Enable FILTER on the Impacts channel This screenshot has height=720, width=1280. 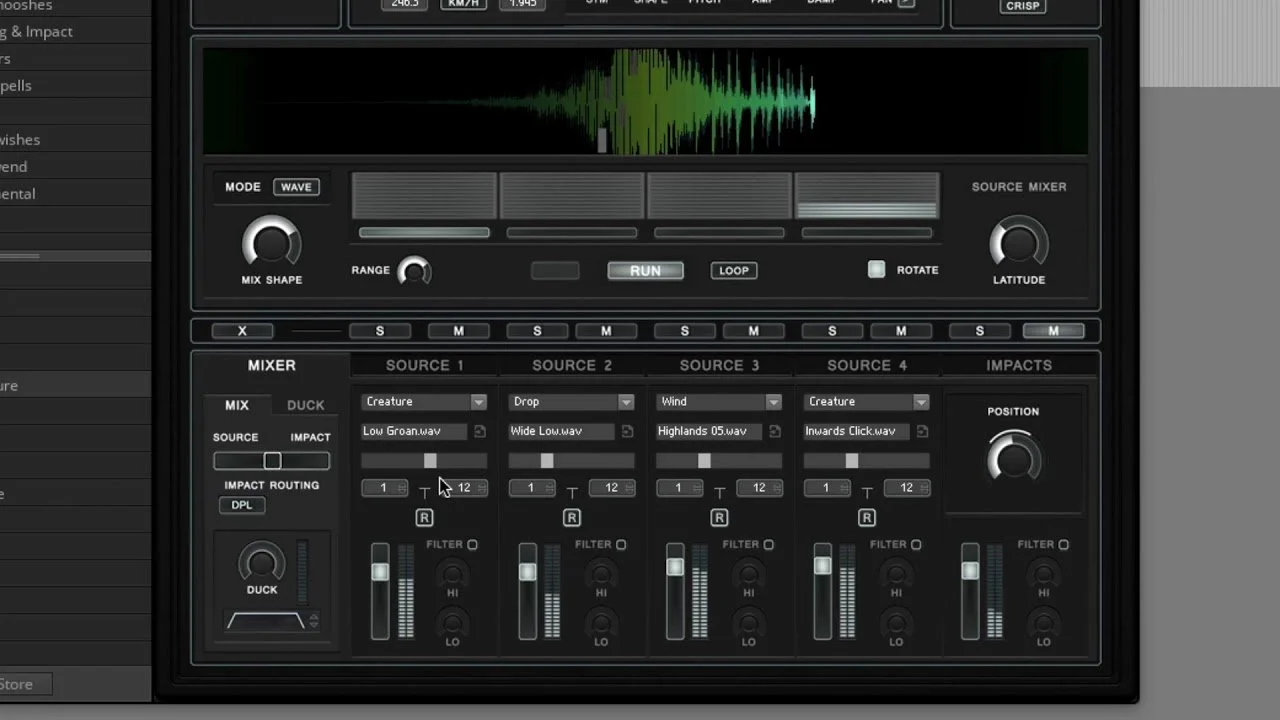pyautogui.click(x=1063, y=545)
